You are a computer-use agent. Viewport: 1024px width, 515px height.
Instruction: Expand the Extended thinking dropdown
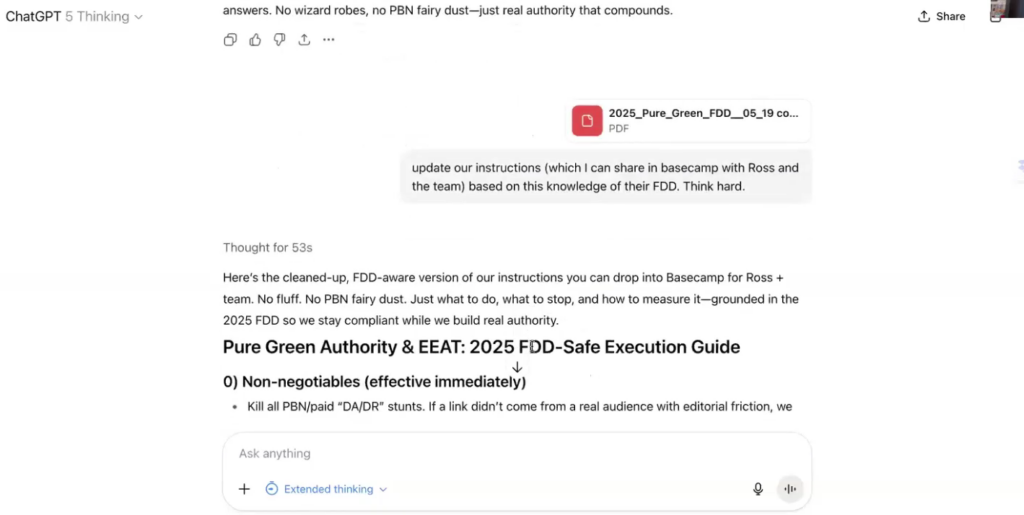point(327,489)
